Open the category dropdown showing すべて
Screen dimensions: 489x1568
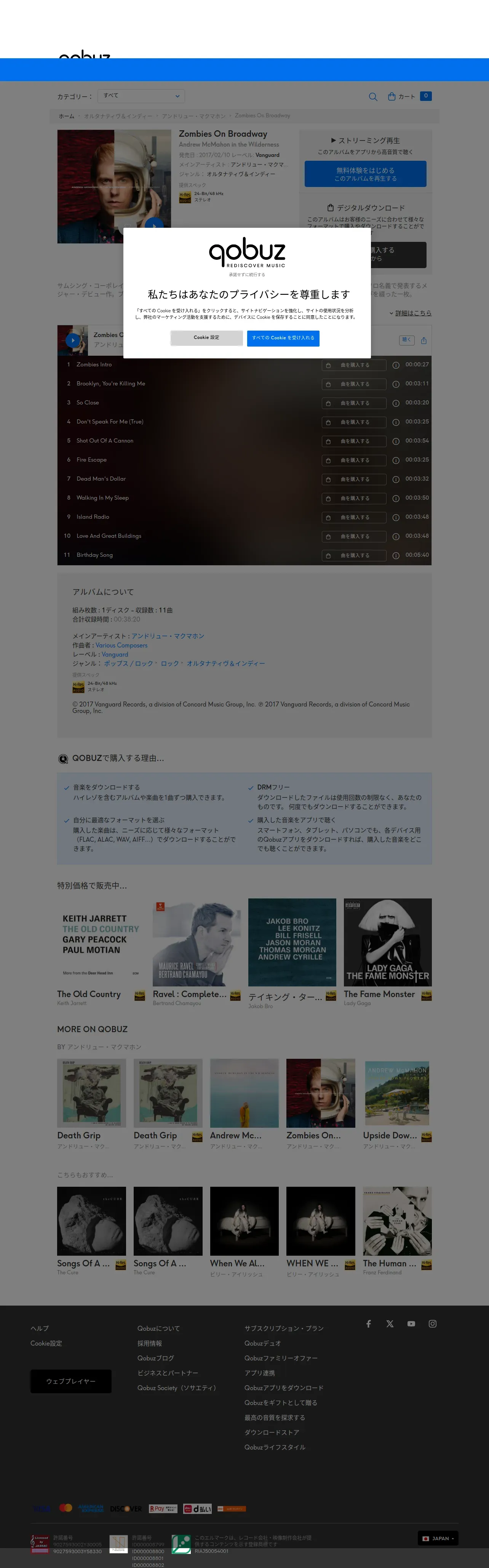point(141,96)
